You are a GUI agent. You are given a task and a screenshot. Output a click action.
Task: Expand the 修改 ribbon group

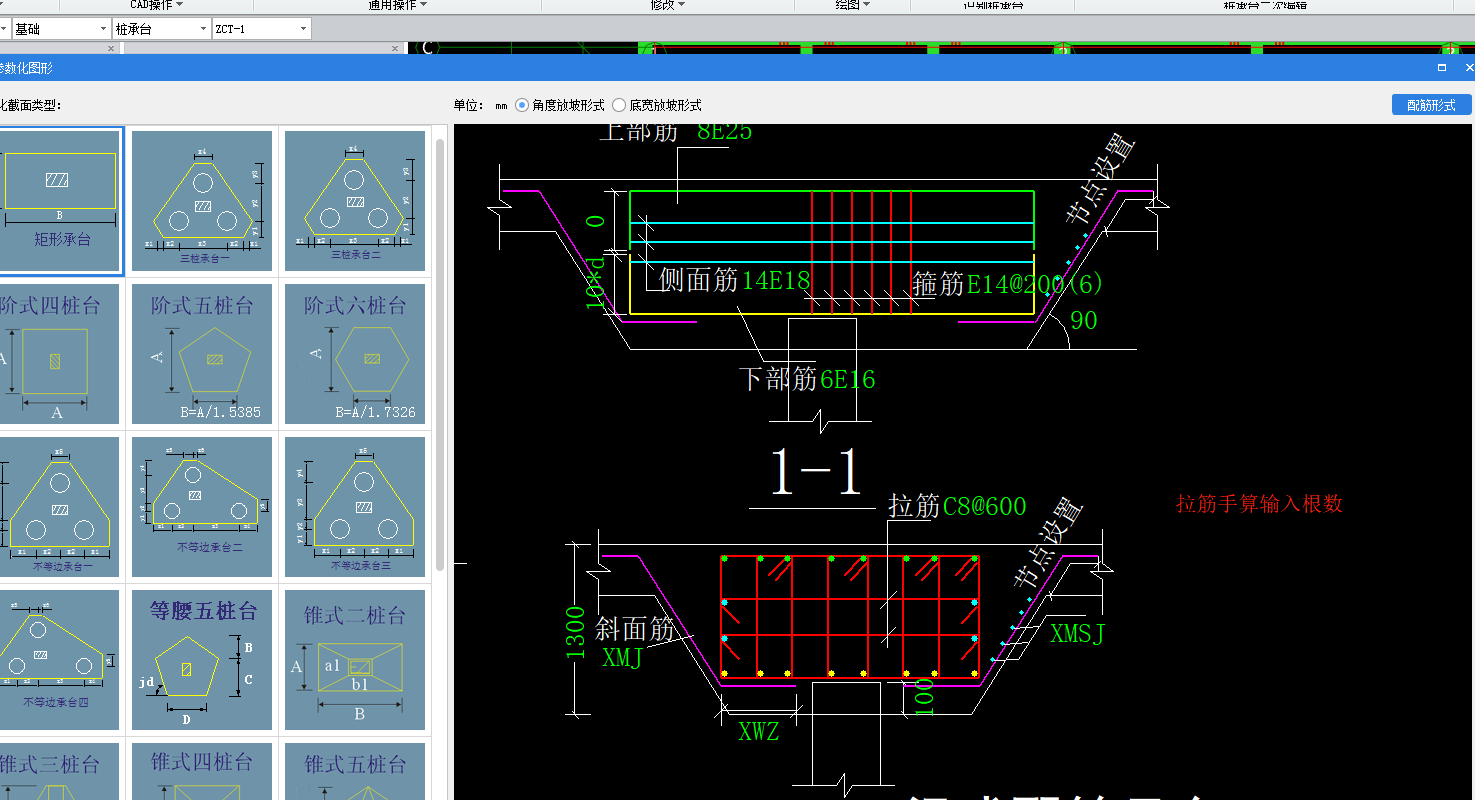[x=668, y=5]
